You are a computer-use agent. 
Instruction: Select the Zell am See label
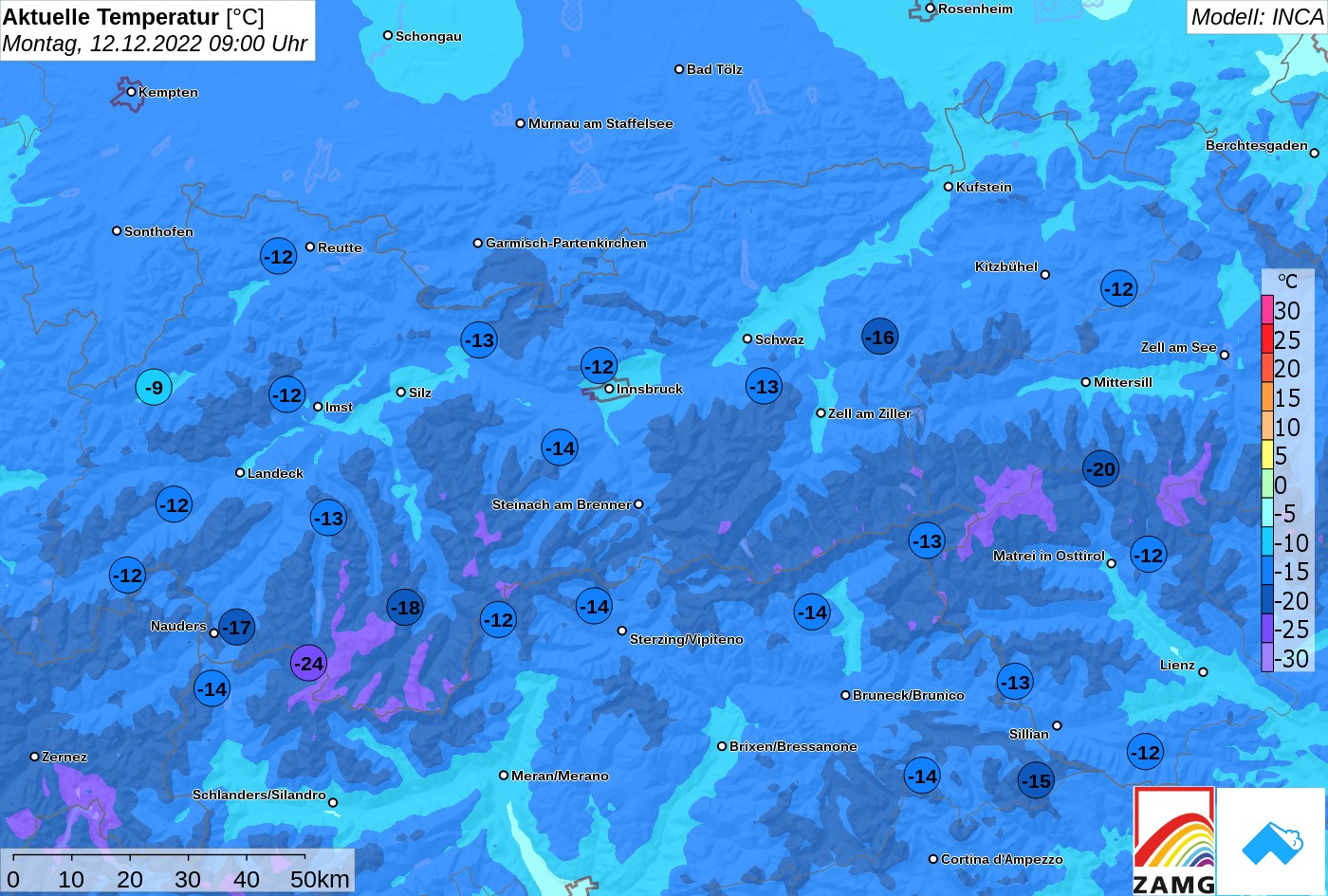(1178, 347)
